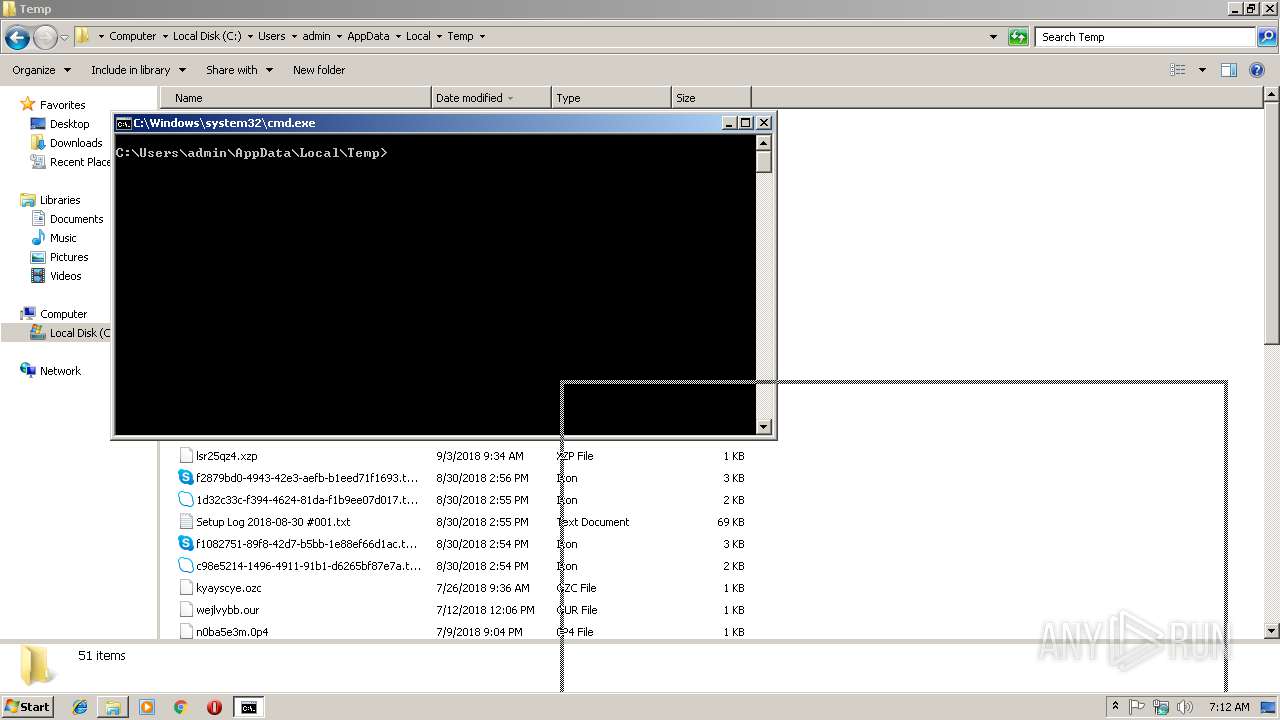Click Local Disk (C:) breadcrumb

(206, 36)
